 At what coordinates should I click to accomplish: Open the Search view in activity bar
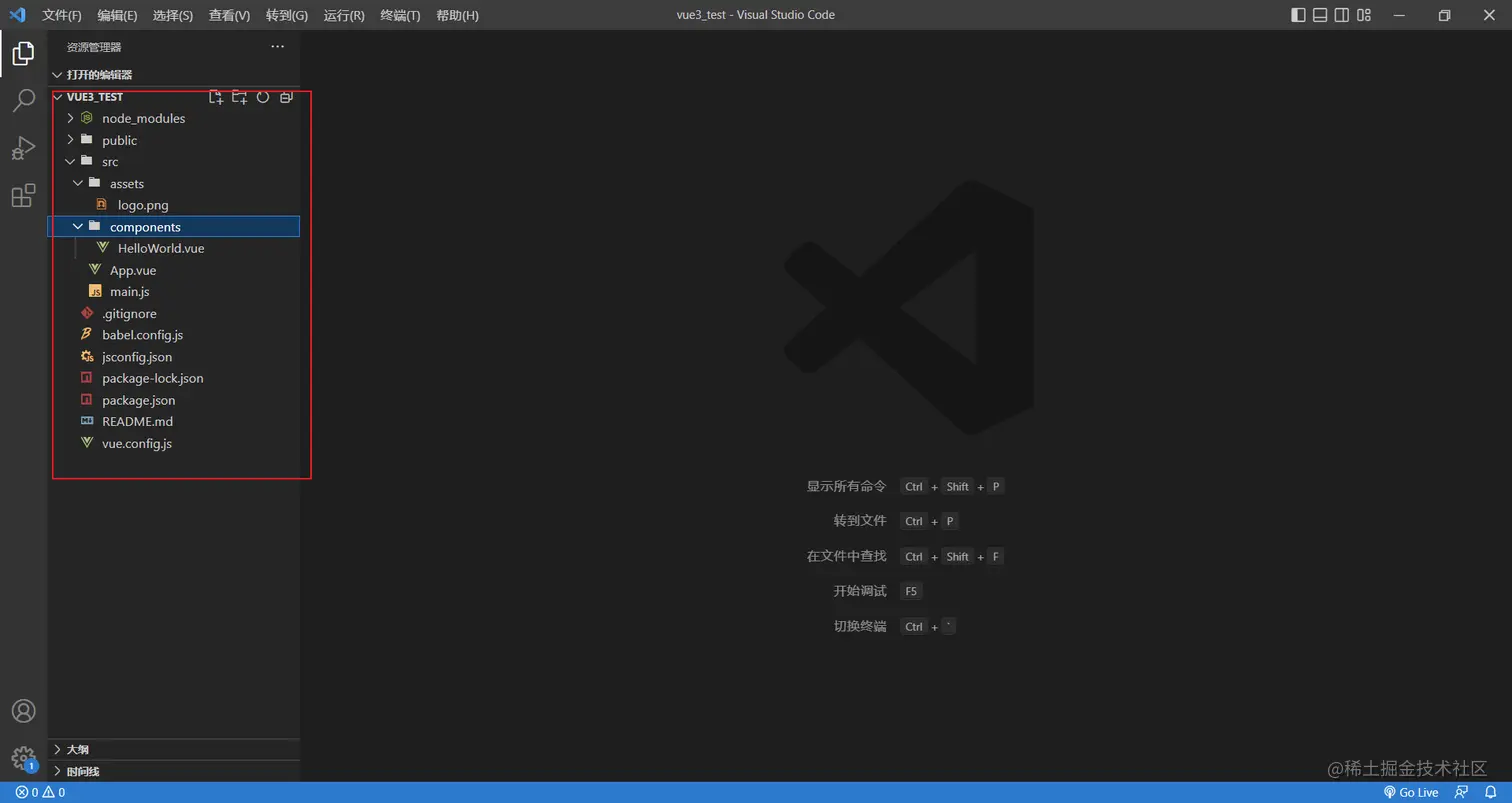pyautogui.click(x=23, y=100)
